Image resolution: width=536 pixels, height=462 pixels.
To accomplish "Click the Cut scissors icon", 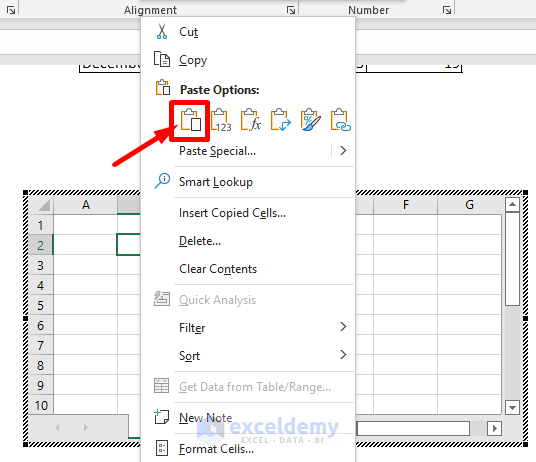I will [x=162, y=31].
